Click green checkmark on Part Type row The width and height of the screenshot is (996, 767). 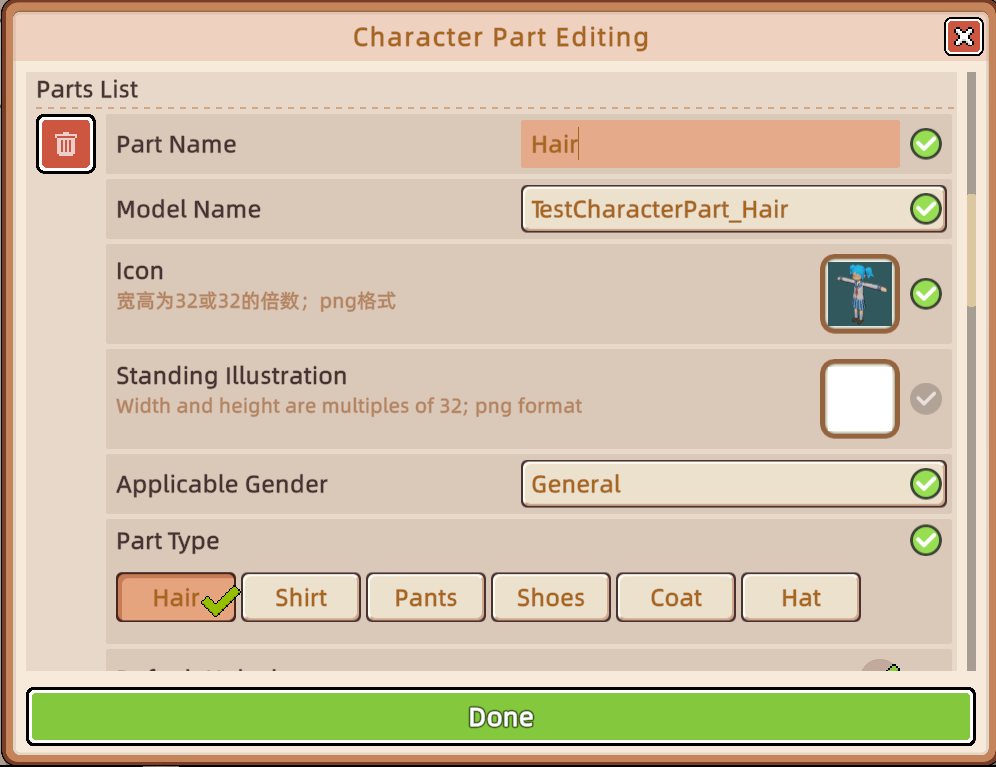926,541
